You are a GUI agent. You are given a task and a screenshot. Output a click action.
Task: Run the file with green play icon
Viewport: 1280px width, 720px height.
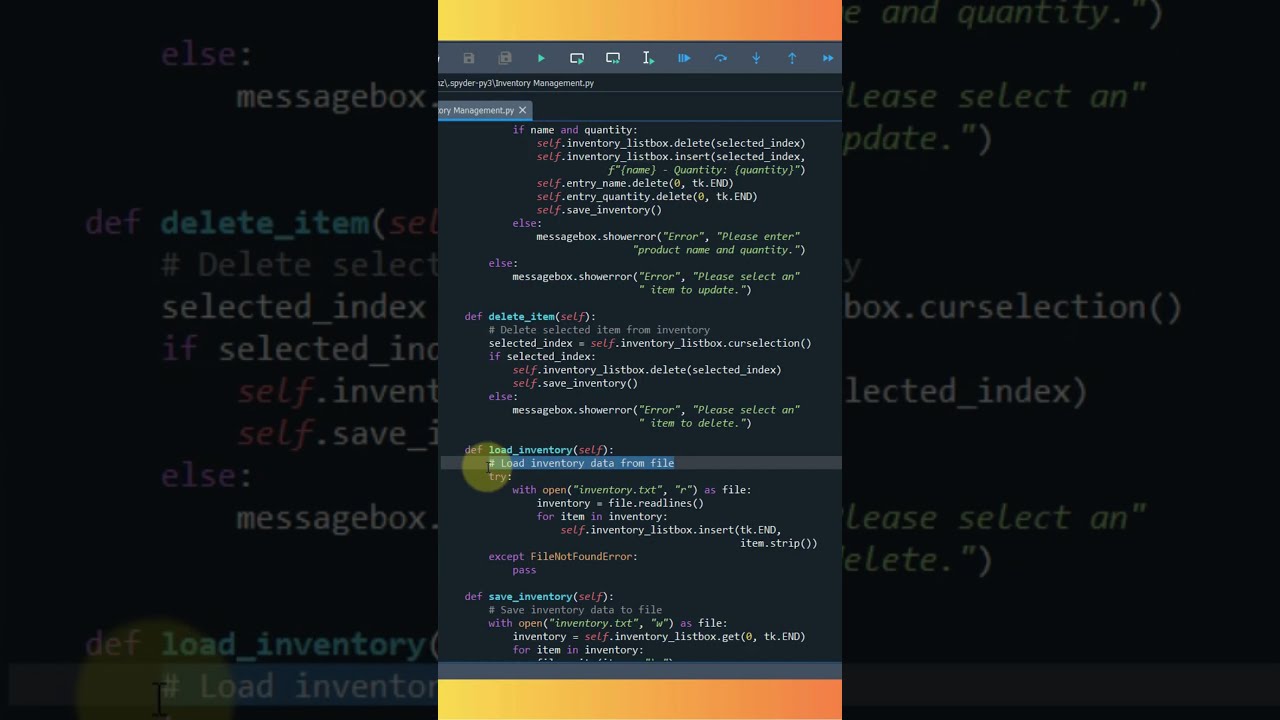click(541, 58)
